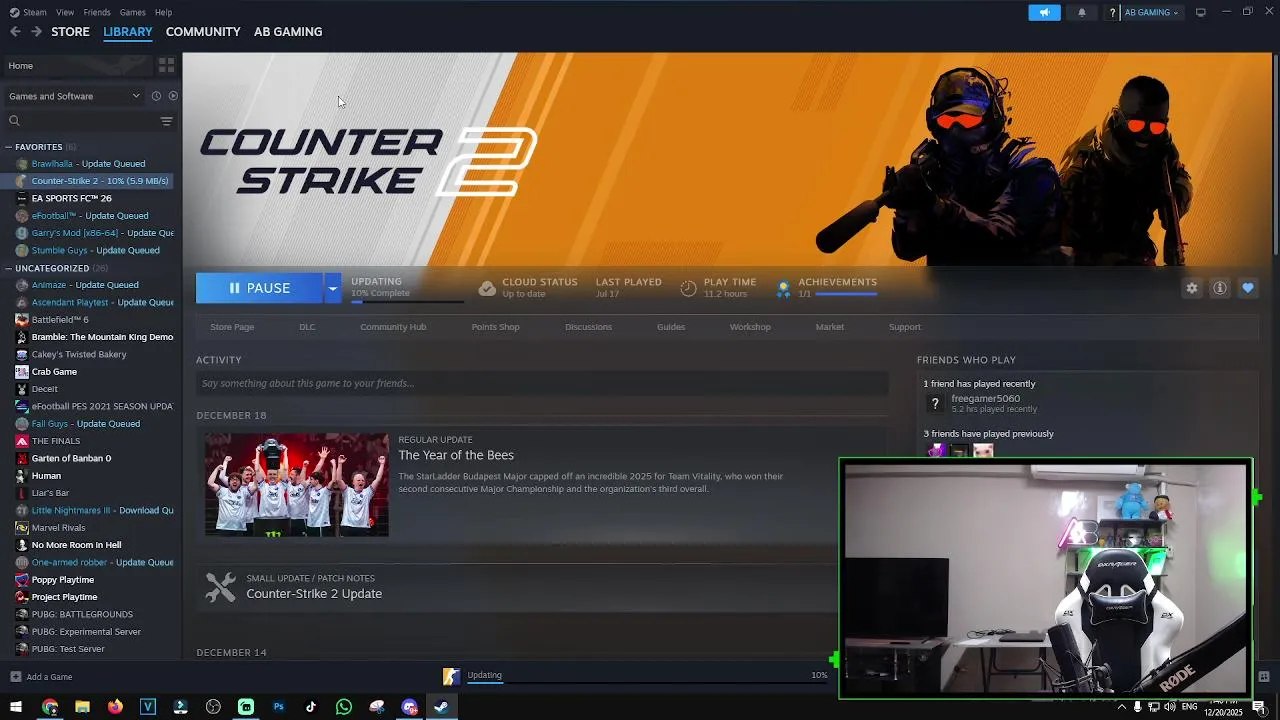The image size is (1280, 720).
Task: Open WhatsApp from the taskbar
Action: pyautogui.click(x=344, y=707)
